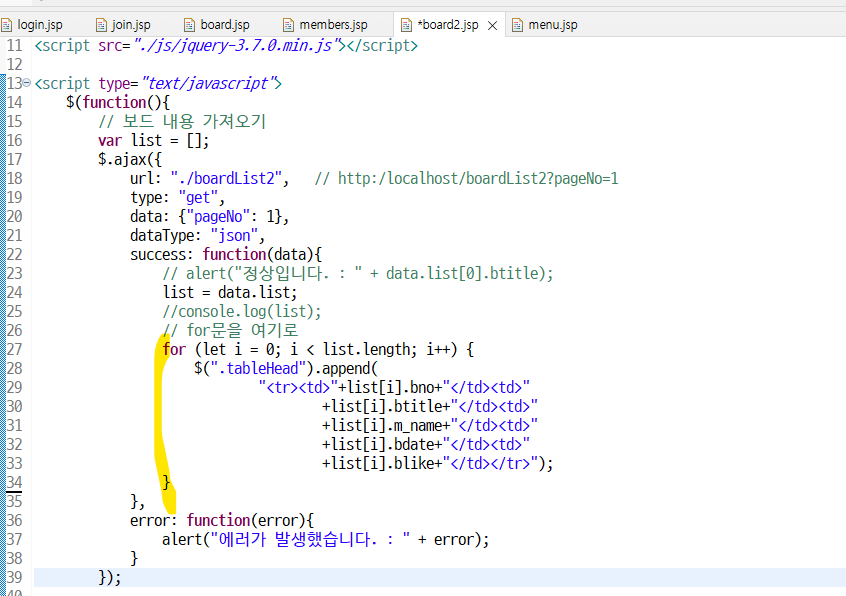Click the 'for' keyword on line 27
This screenshot has width=846, height=596.
point(174,350)
